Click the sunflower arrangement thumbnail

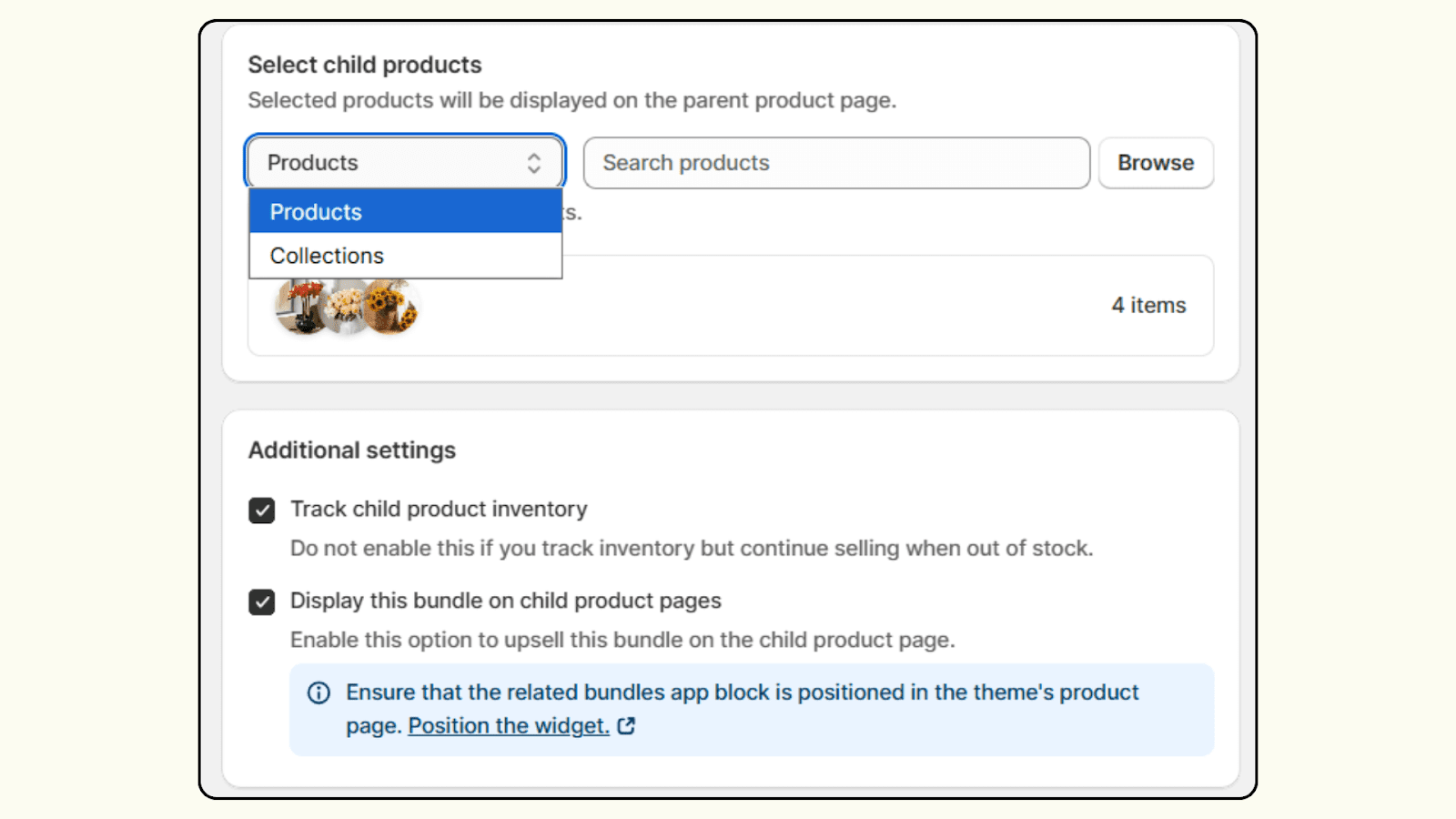(x=391, y=307)
